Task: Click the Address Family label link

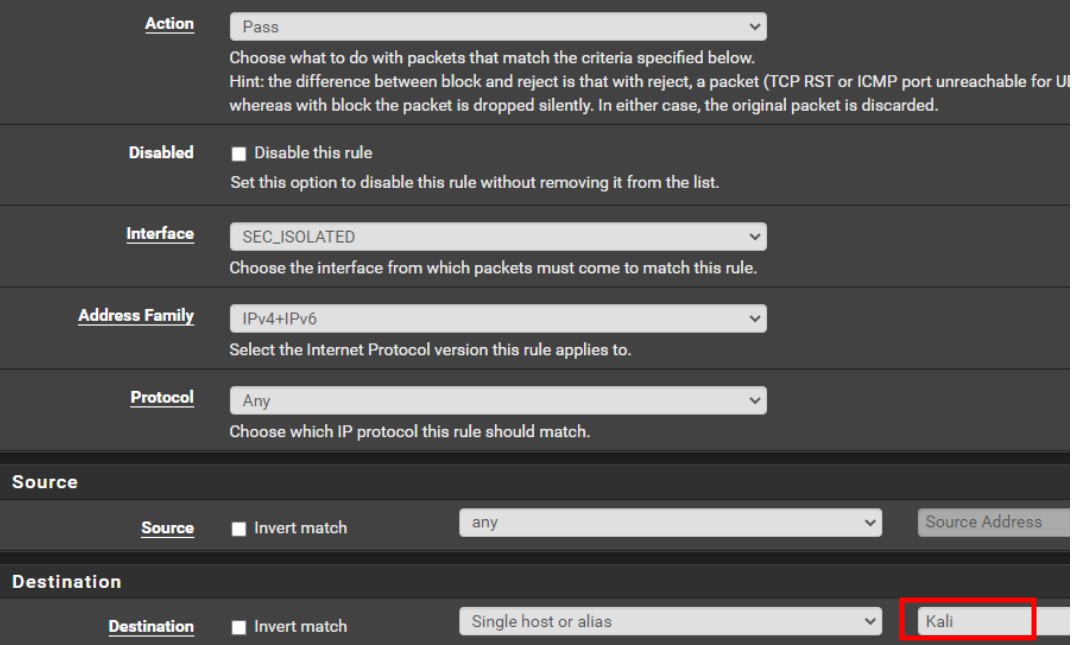Action: (136, 316)
